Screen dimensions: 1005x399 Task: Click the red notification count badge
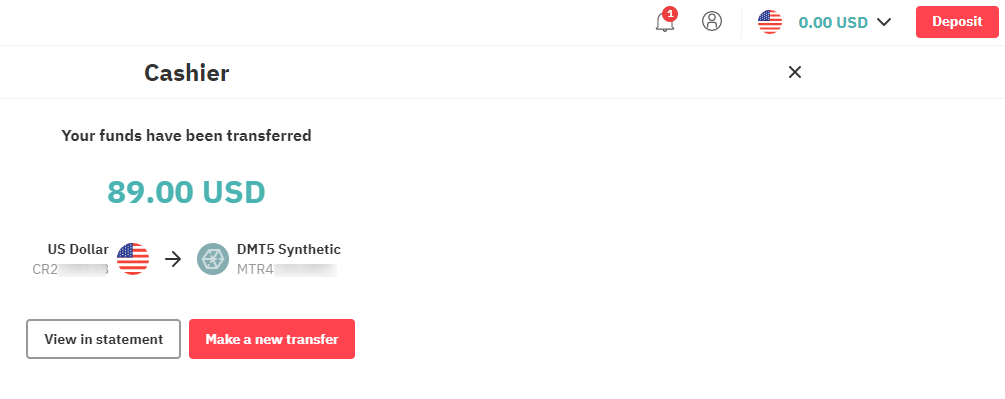point(670,13)
